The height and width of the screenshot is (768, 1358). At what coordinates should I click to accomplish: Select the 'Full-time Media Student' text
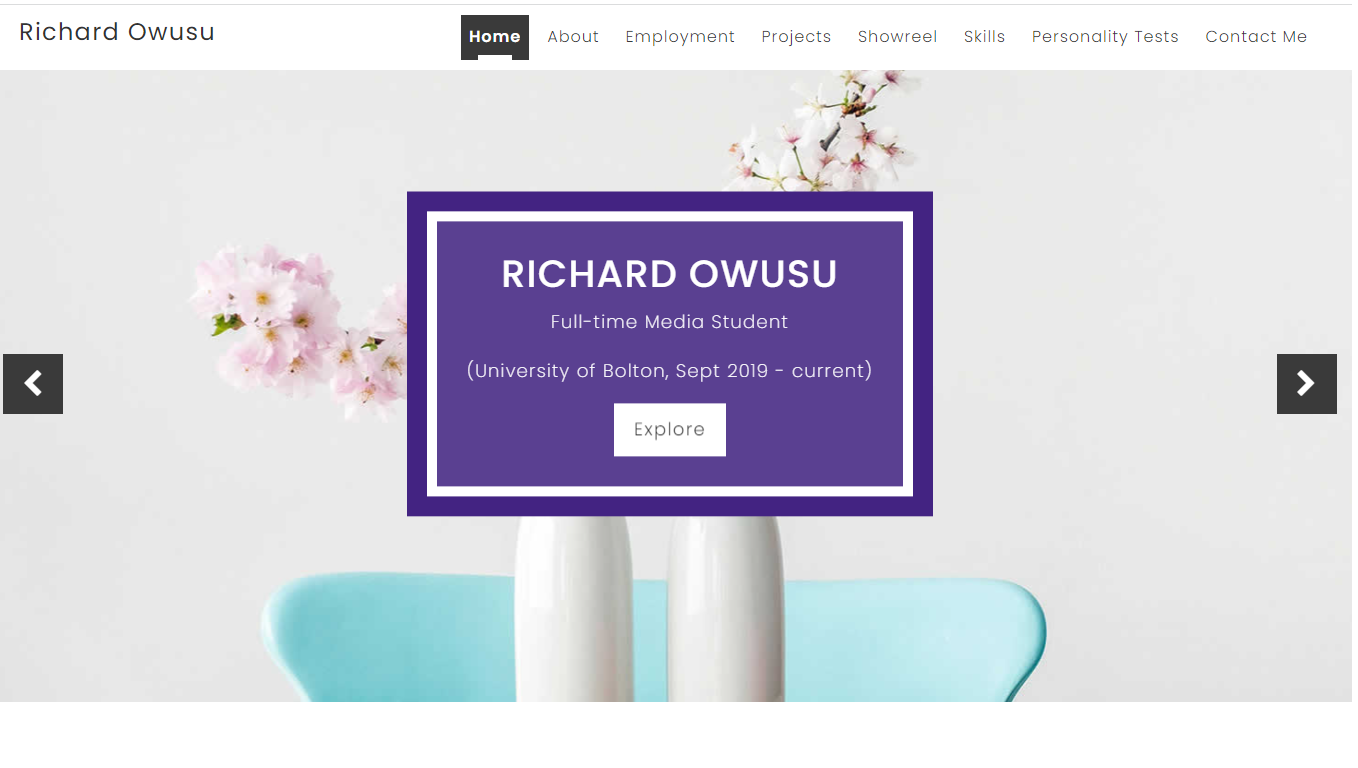670,322
